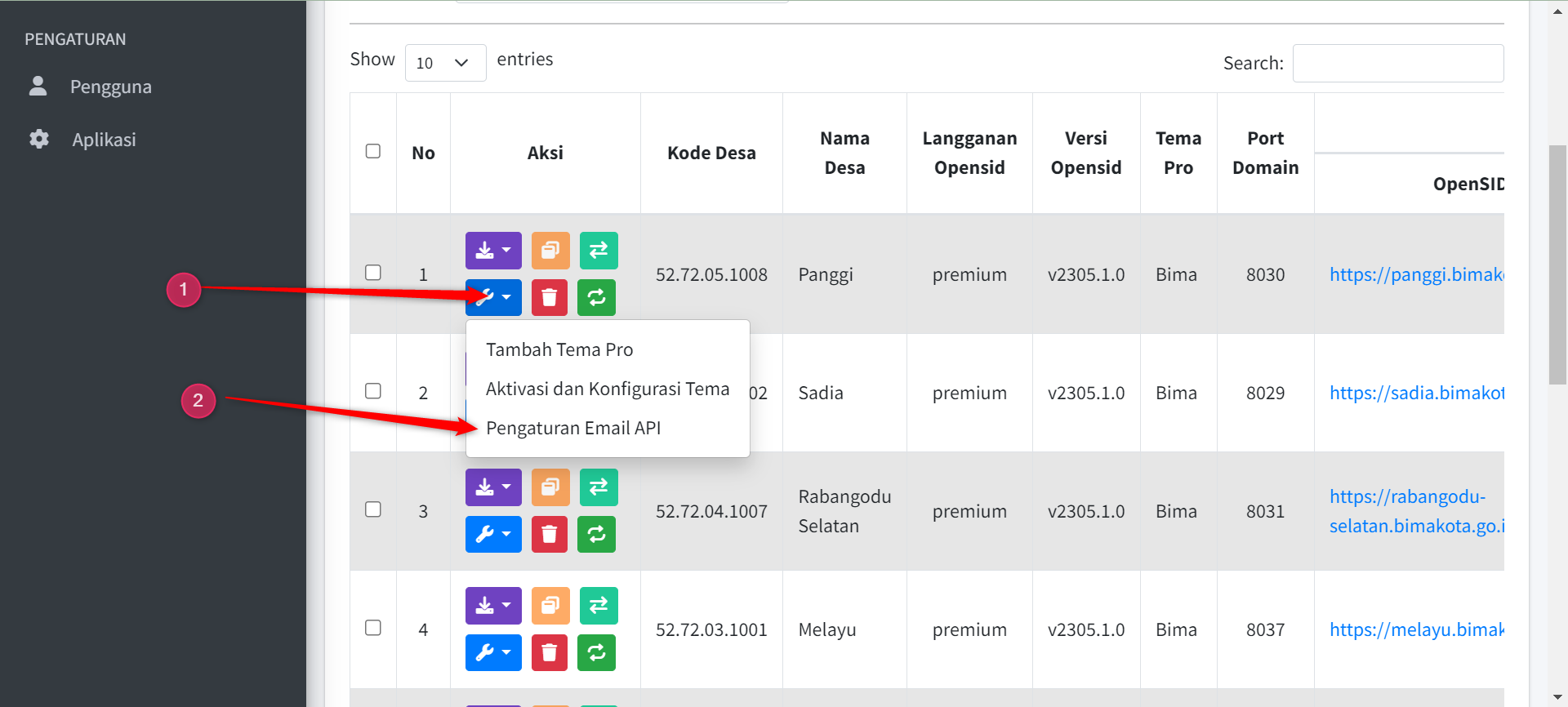Sort by Versi Opensid column header

coord(1086,153)
